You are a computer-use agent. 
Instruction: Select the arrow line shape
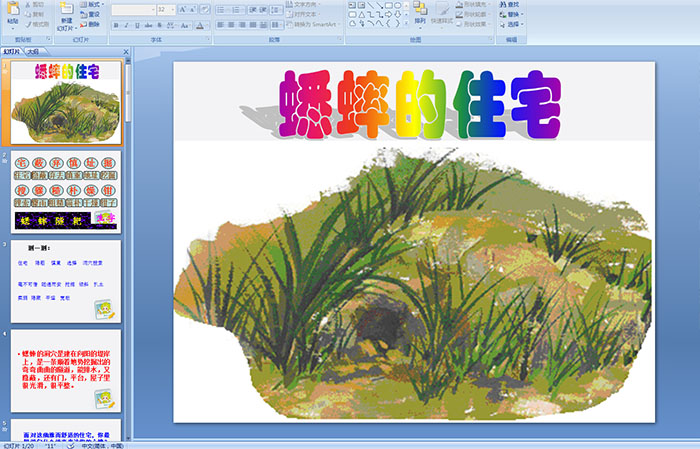point(379,5)
